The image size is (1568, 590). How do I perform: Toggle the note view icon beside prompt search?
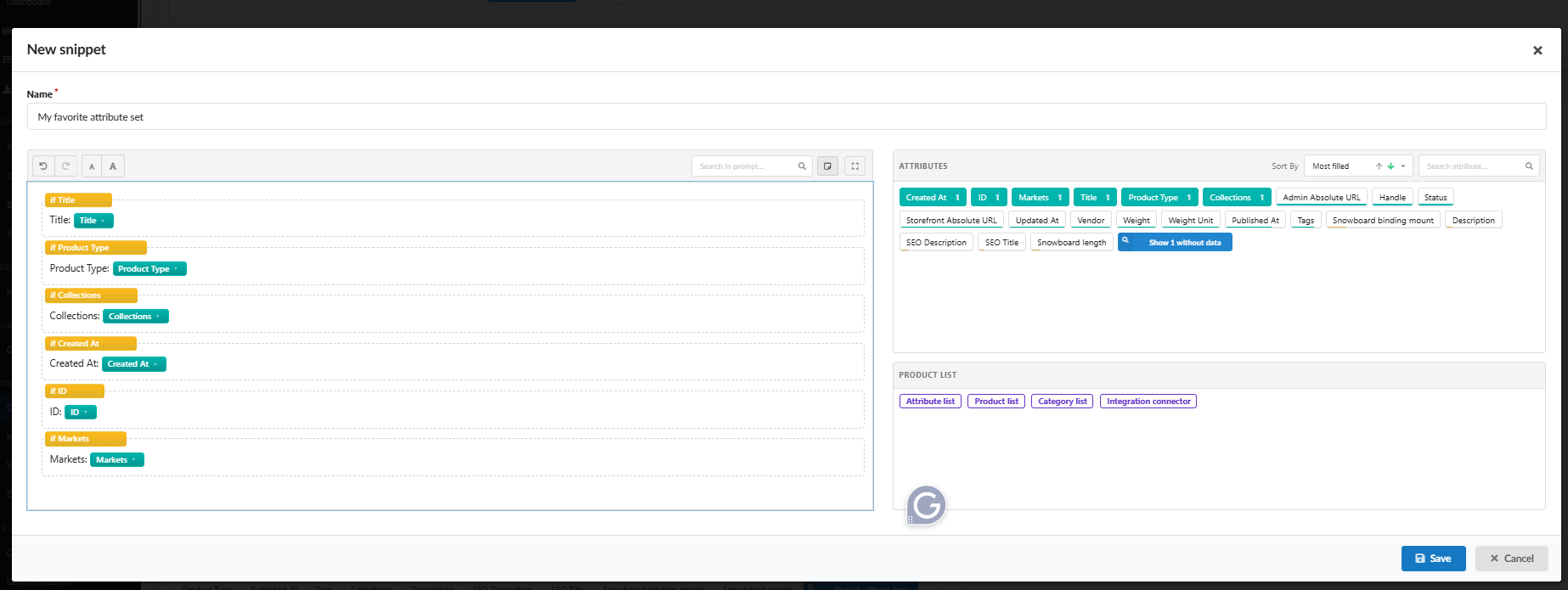coord(827,166)
